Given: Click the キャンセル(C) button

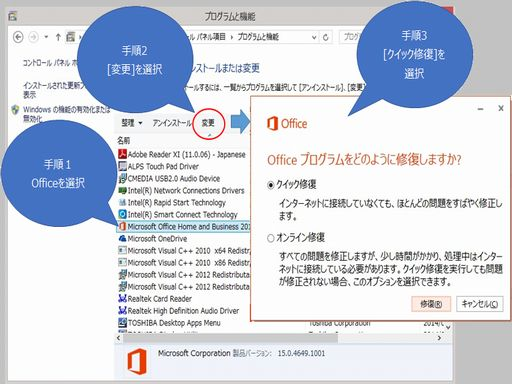Looking at the screenshot, I should click(x=480, y=304).
